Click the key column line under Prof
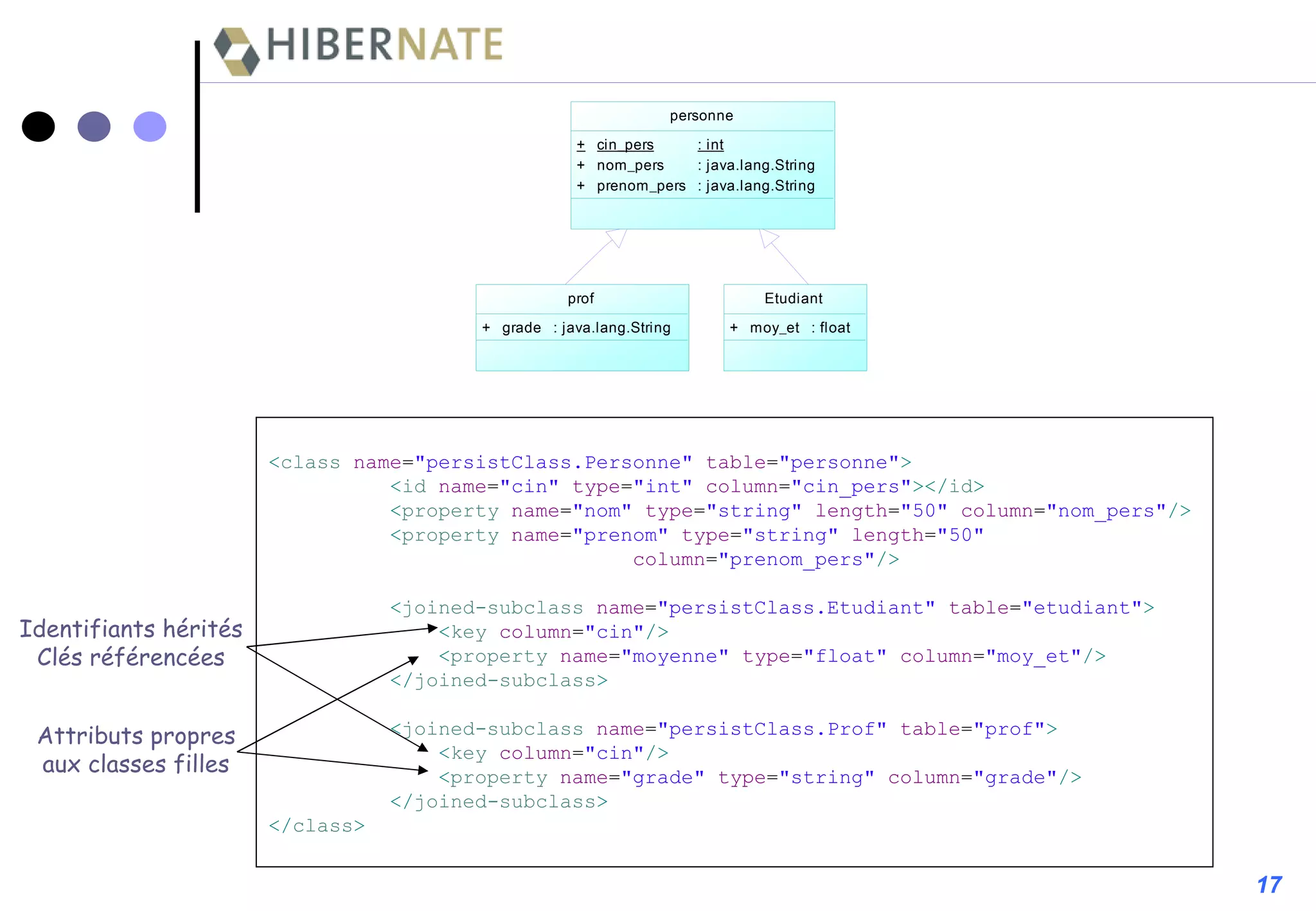Image resolution: width=1316 pixels, height=911 pixels. (553, 753)
